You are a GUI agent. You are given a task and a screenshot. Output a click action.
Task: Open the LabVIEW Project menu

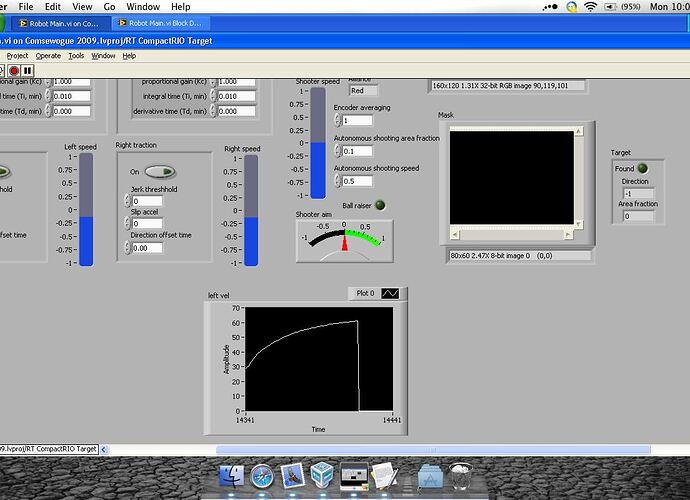pyautogui.click(x=18, y=56)
